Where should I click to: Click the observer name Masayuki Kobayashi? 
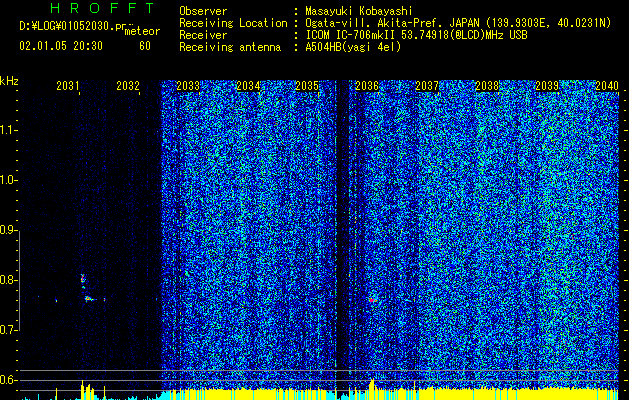point(359,11)
